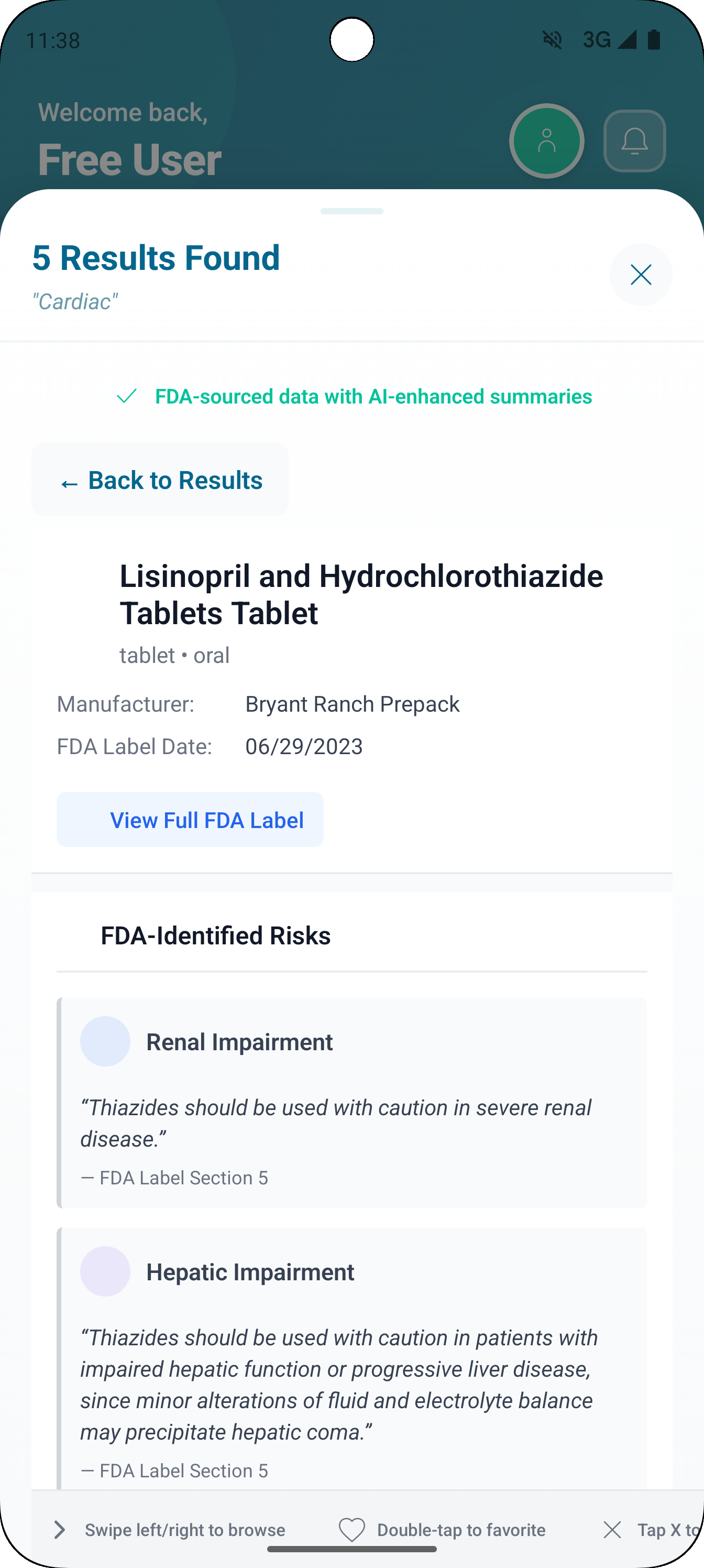The image size is (704, 1568).
Task: Tap the "Cardiac" search query text
Action: click(75, 301)
